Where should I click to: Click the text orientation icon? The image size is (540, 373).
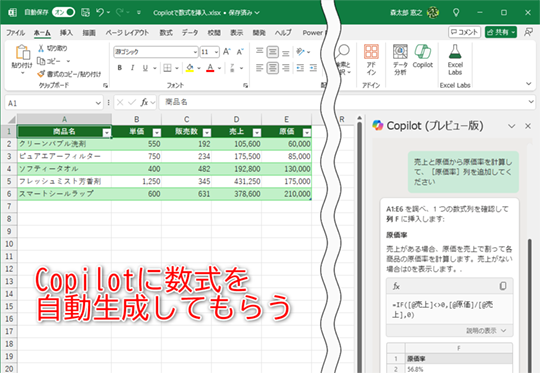click(300, 52)
